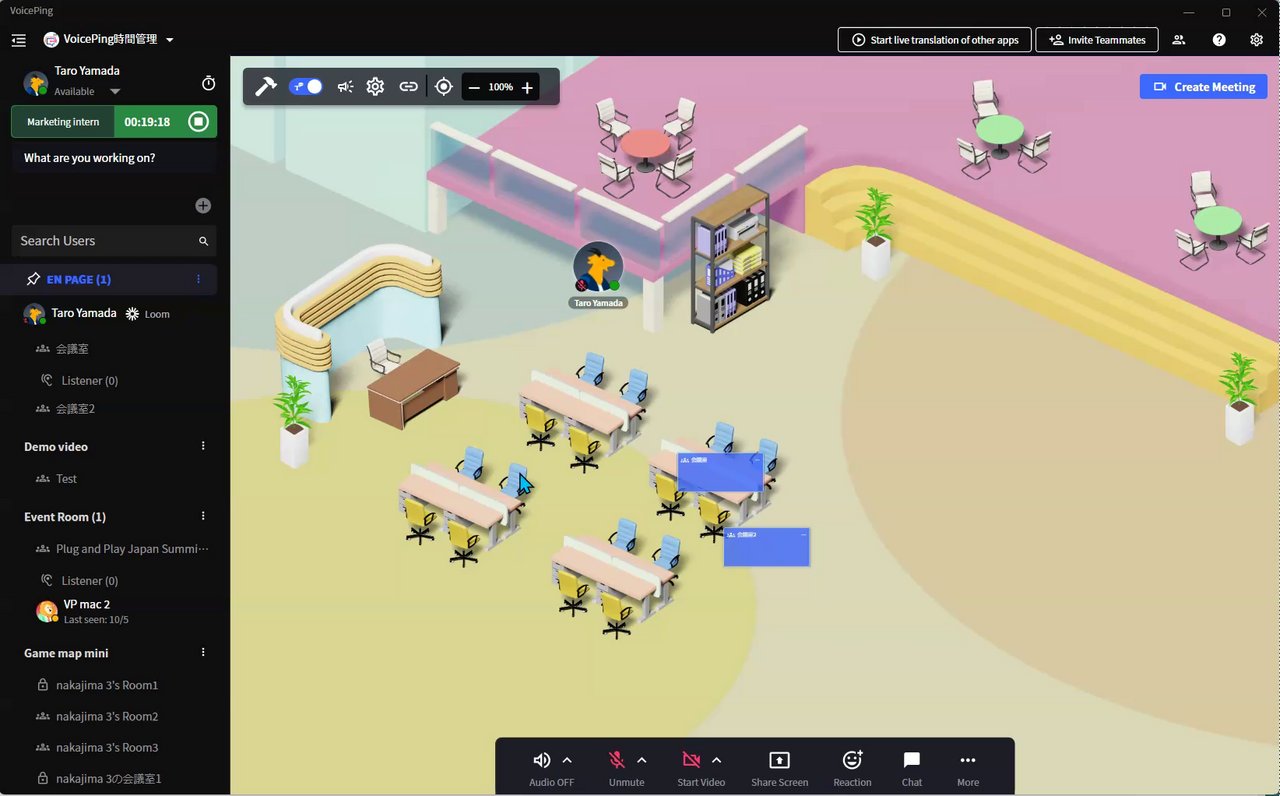Start Video camera toggle

click(691, 760)
